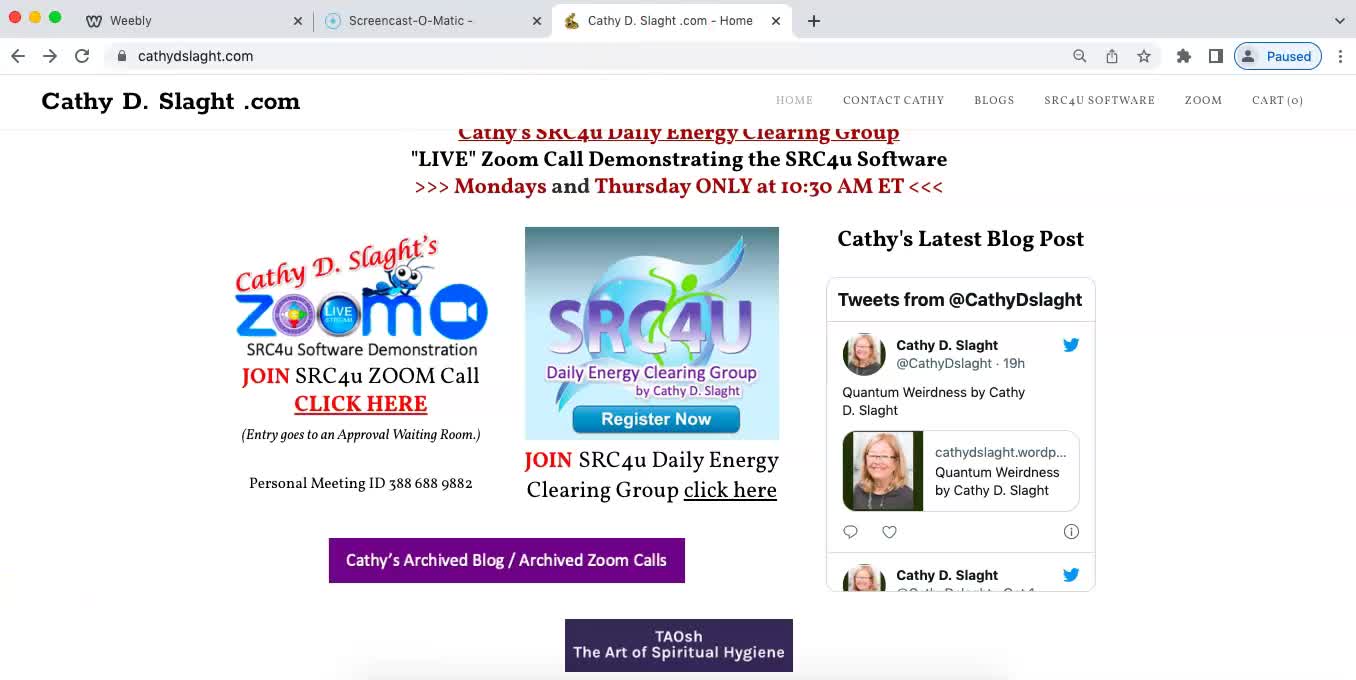This screenshot has width=1356, height=680.
Task: Click '(Entry goes to an Approval Waiting Room.)' text
Action: coord(361,435)
